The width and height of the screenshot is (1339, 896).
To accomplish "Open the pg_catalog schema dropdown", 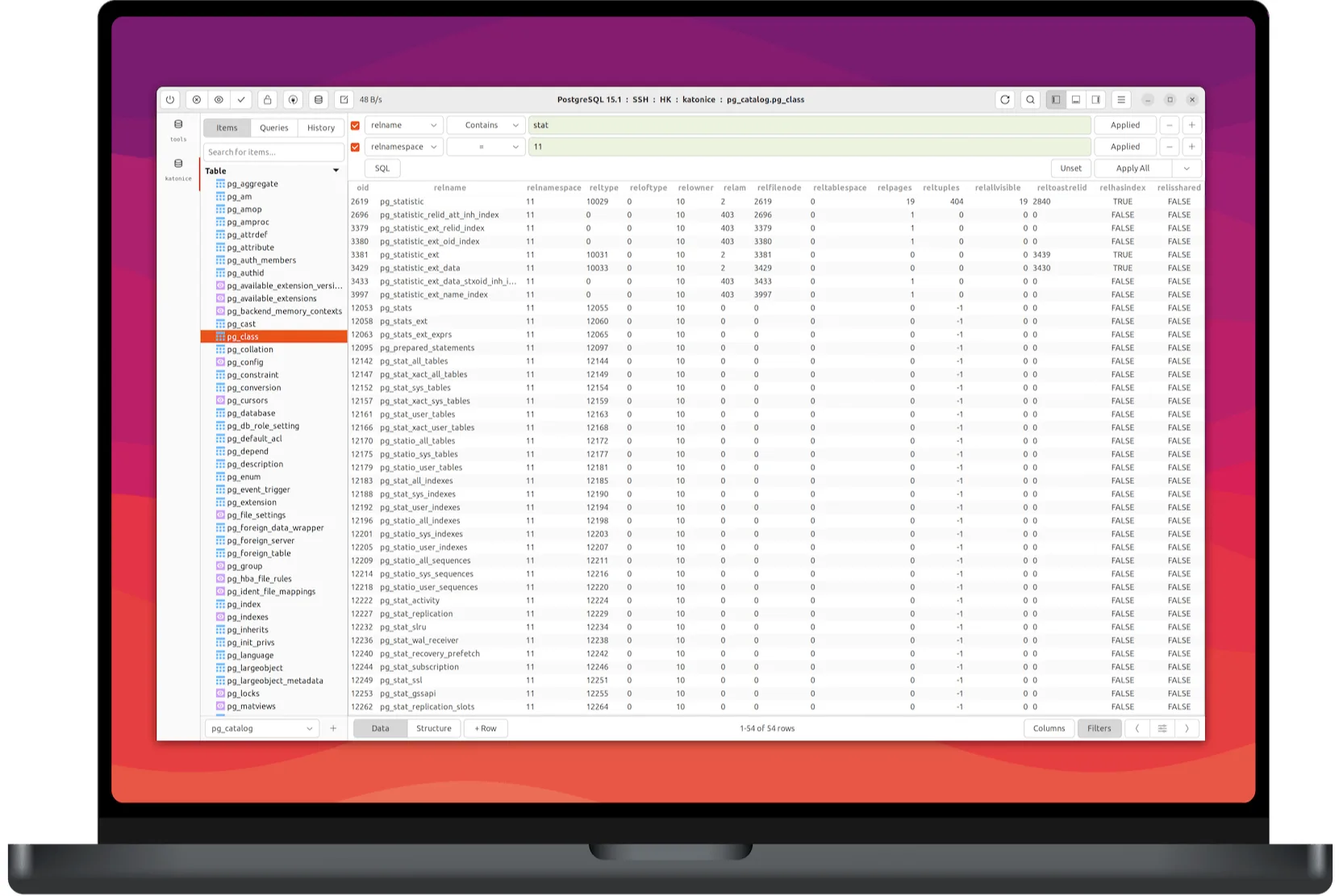I will click(x=261, y=729).
